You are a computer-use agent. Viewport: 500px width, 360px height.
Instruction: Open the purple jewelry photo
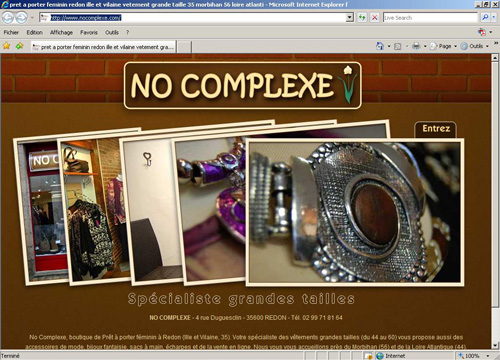coord(213,210)
